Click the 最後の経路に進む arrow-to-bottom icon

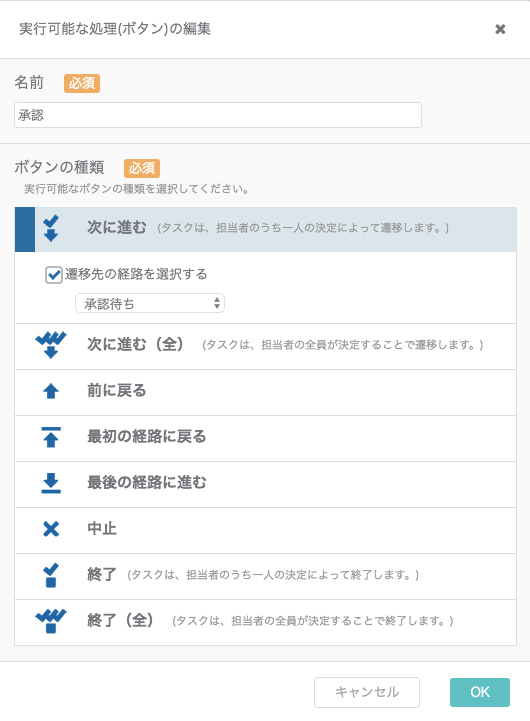(51, 483)
